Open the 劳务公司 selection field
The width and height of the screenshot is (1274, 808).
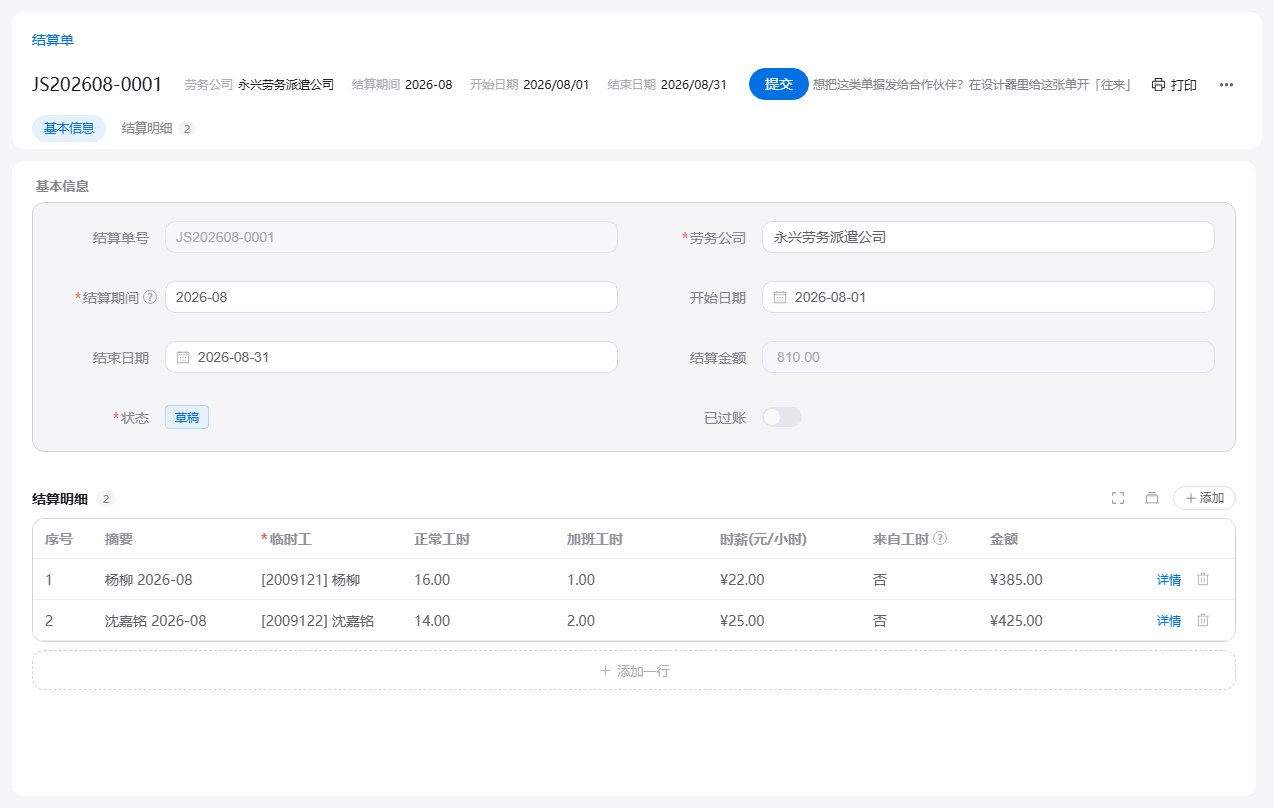pyautogui.click(x=988, y=237)
